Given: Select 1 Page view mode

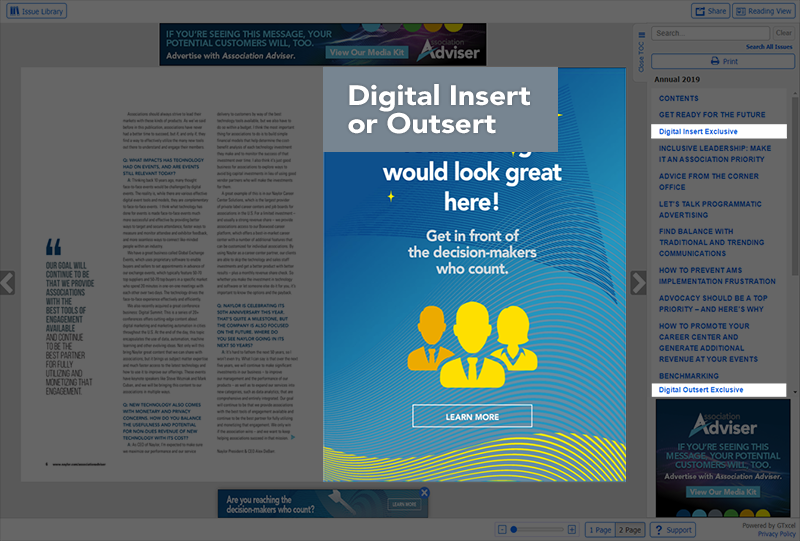Looking at the screenshot, I should click(601, 530).
